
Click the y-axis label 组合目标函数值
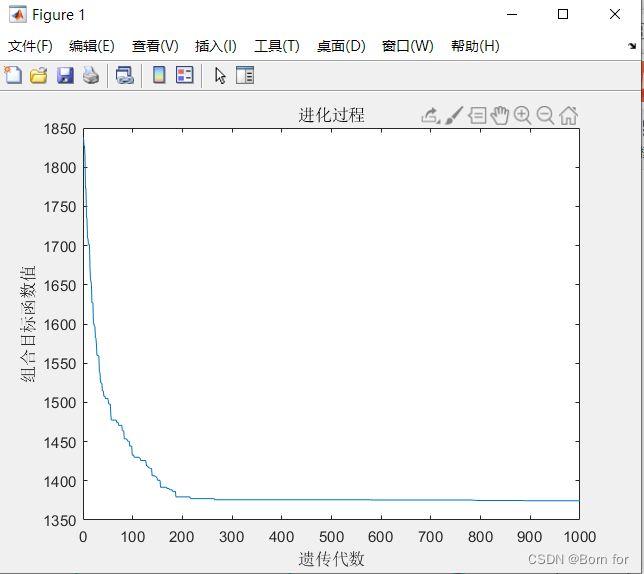(28, 324)
